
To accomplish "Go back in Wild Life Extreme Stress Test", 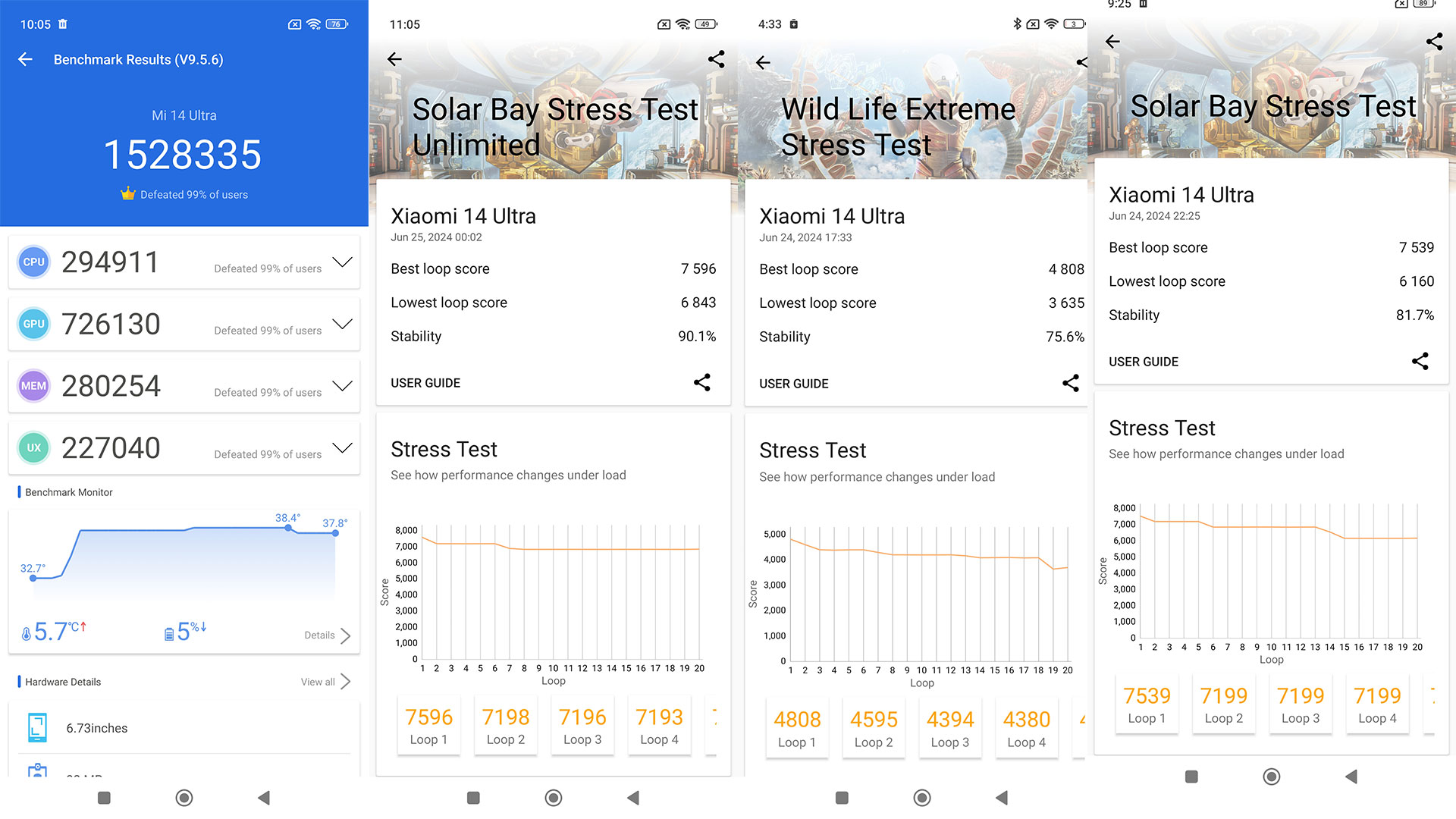I will 763,62.
